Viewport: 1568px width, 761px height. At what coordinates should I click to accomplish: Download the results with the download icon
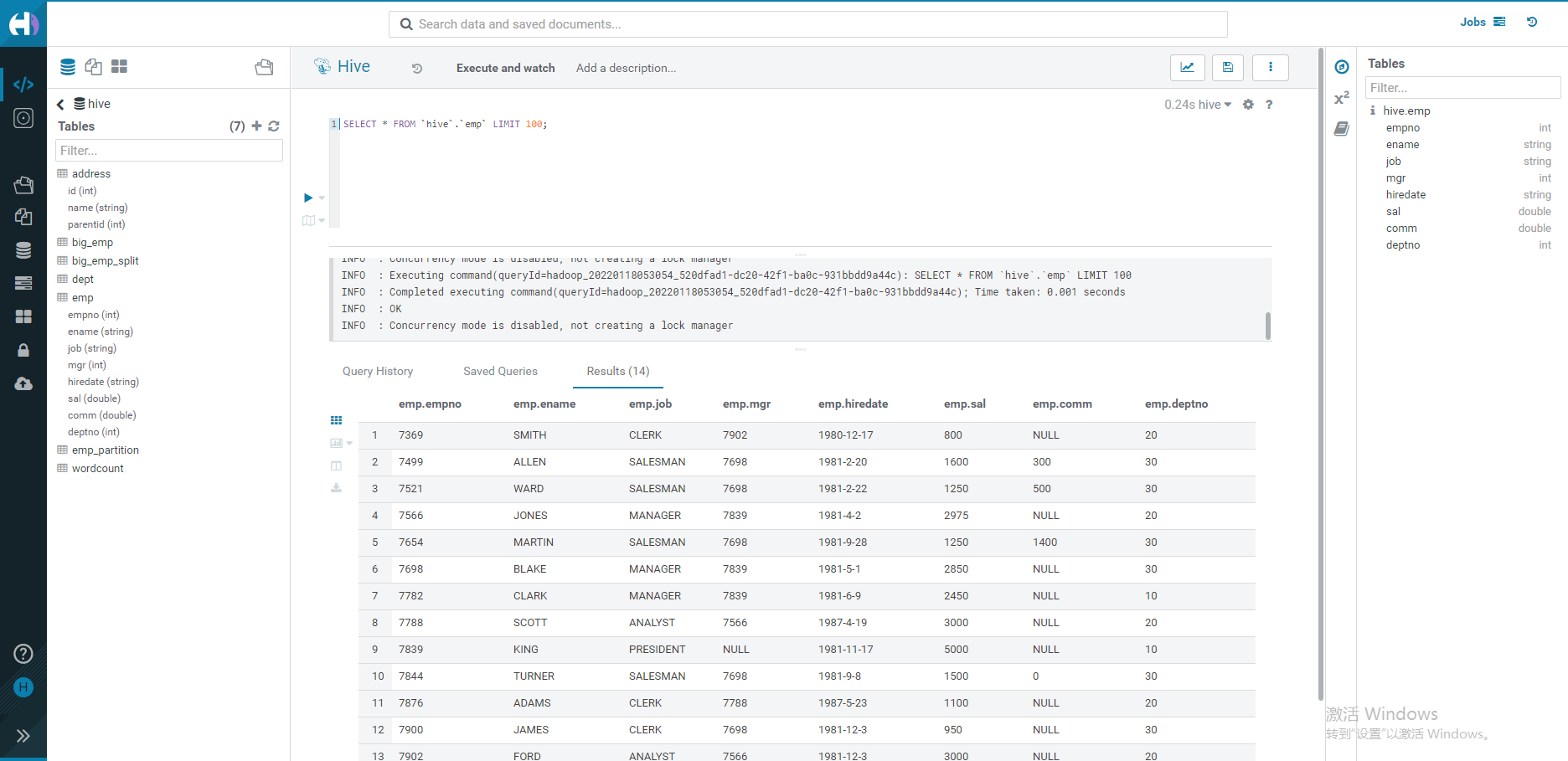[x=336, y=488]
